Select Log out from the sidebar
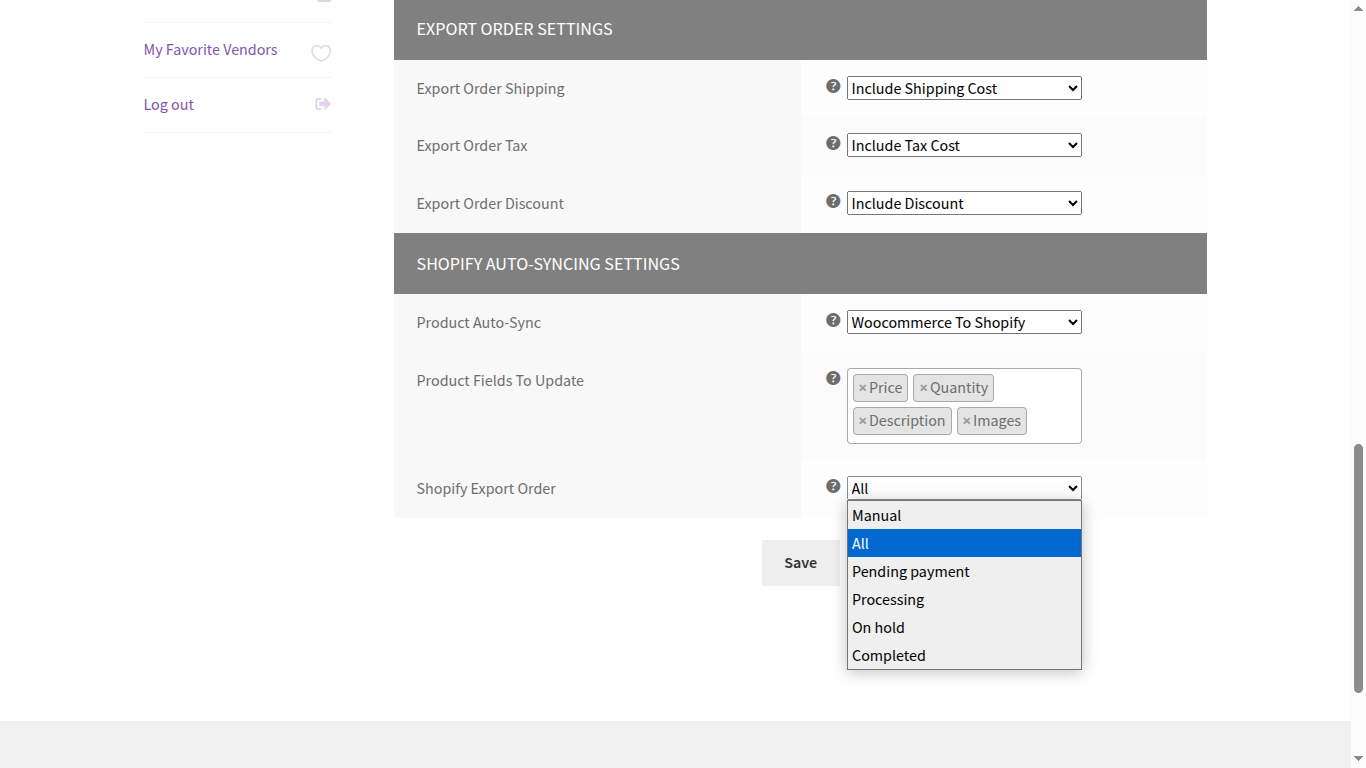1366x768 pixels. click(168, 104)
